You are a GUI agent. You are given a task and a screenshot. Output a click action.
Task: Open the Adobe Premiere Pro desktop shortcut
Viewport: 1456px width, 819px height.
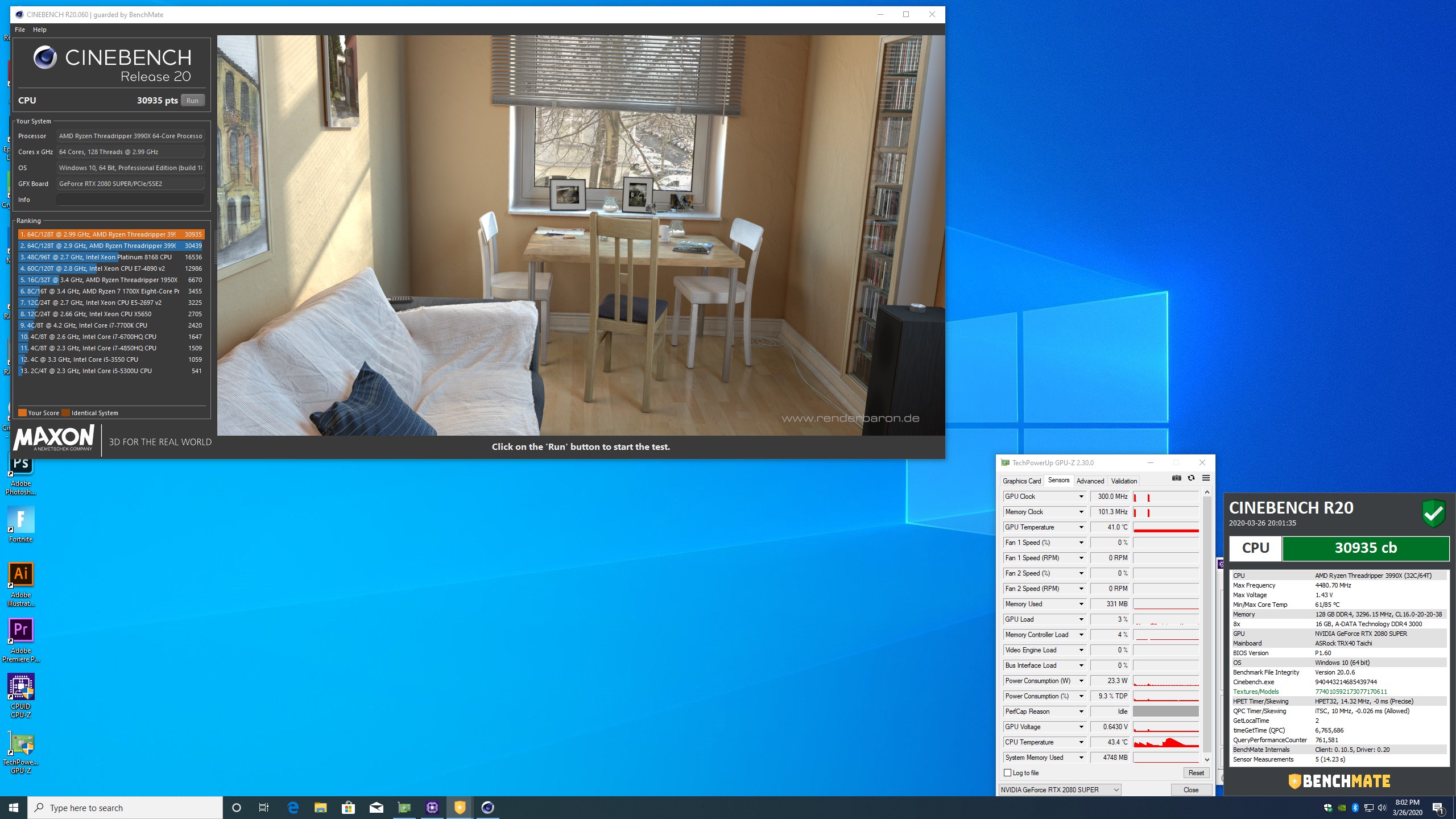coord(21,640)
